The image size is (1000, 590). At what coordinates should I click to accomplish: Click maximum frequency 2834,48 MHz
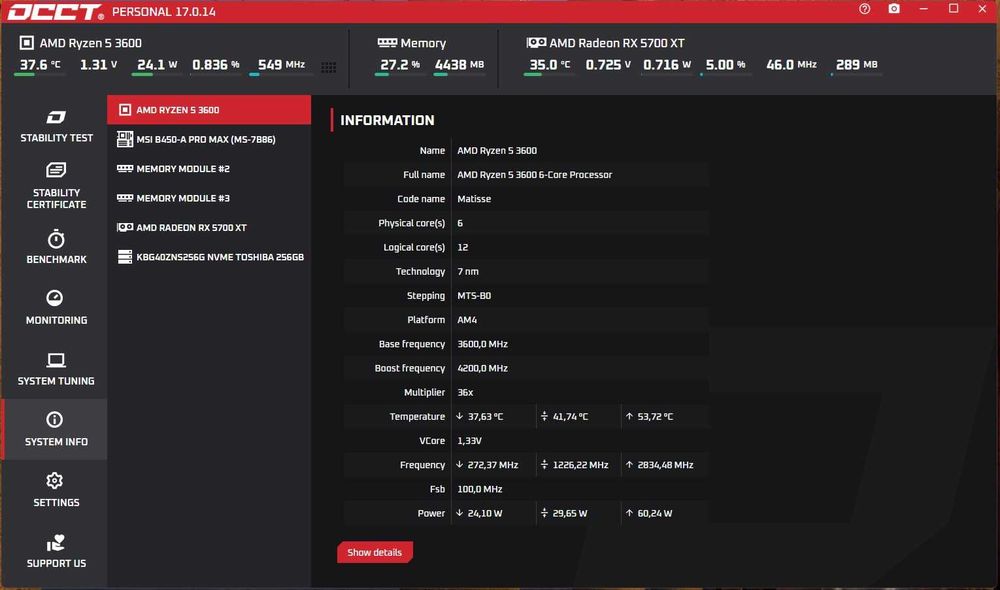[x=665, y=465]
